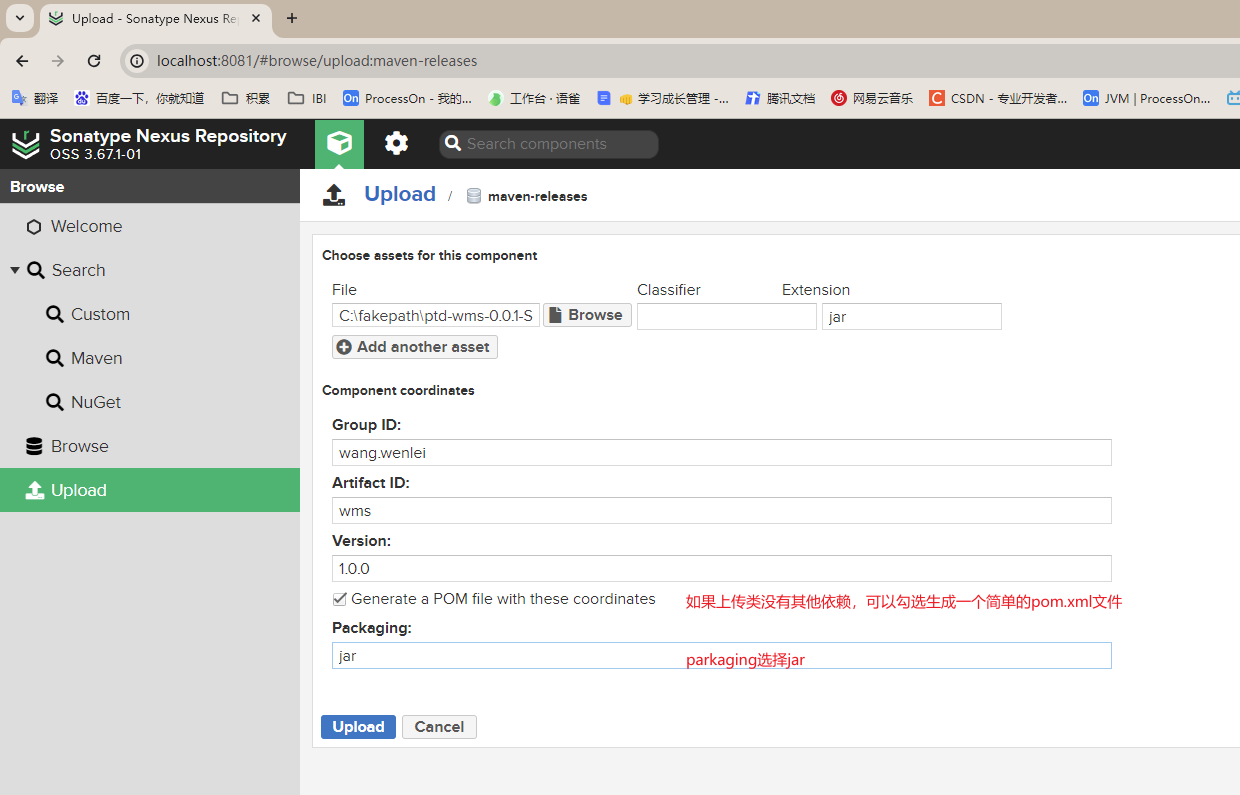Click the blue Upload submit button

coord(358,727)
